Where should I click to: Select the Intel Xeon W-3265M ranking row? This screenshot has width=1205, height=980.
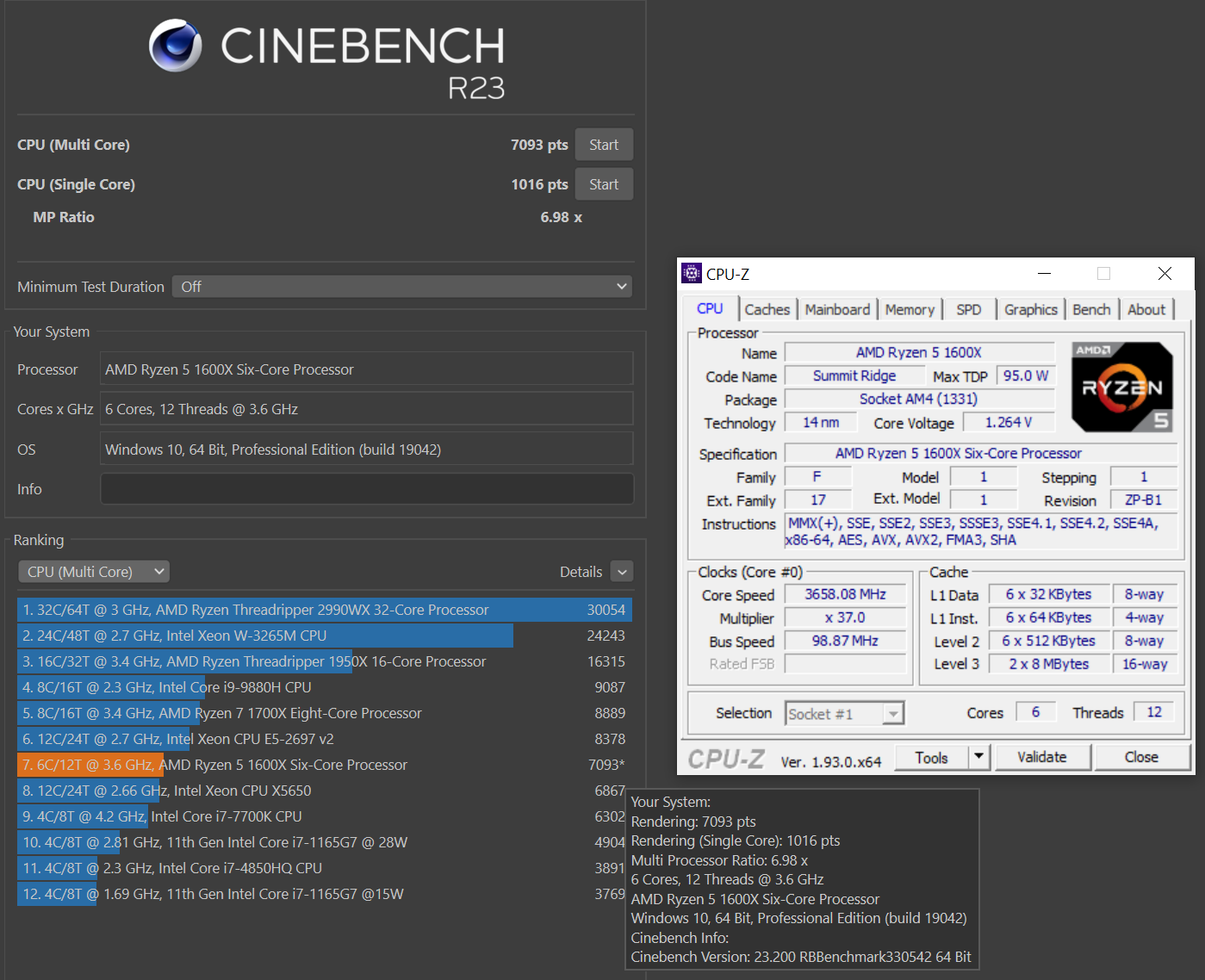click(325, 636)
